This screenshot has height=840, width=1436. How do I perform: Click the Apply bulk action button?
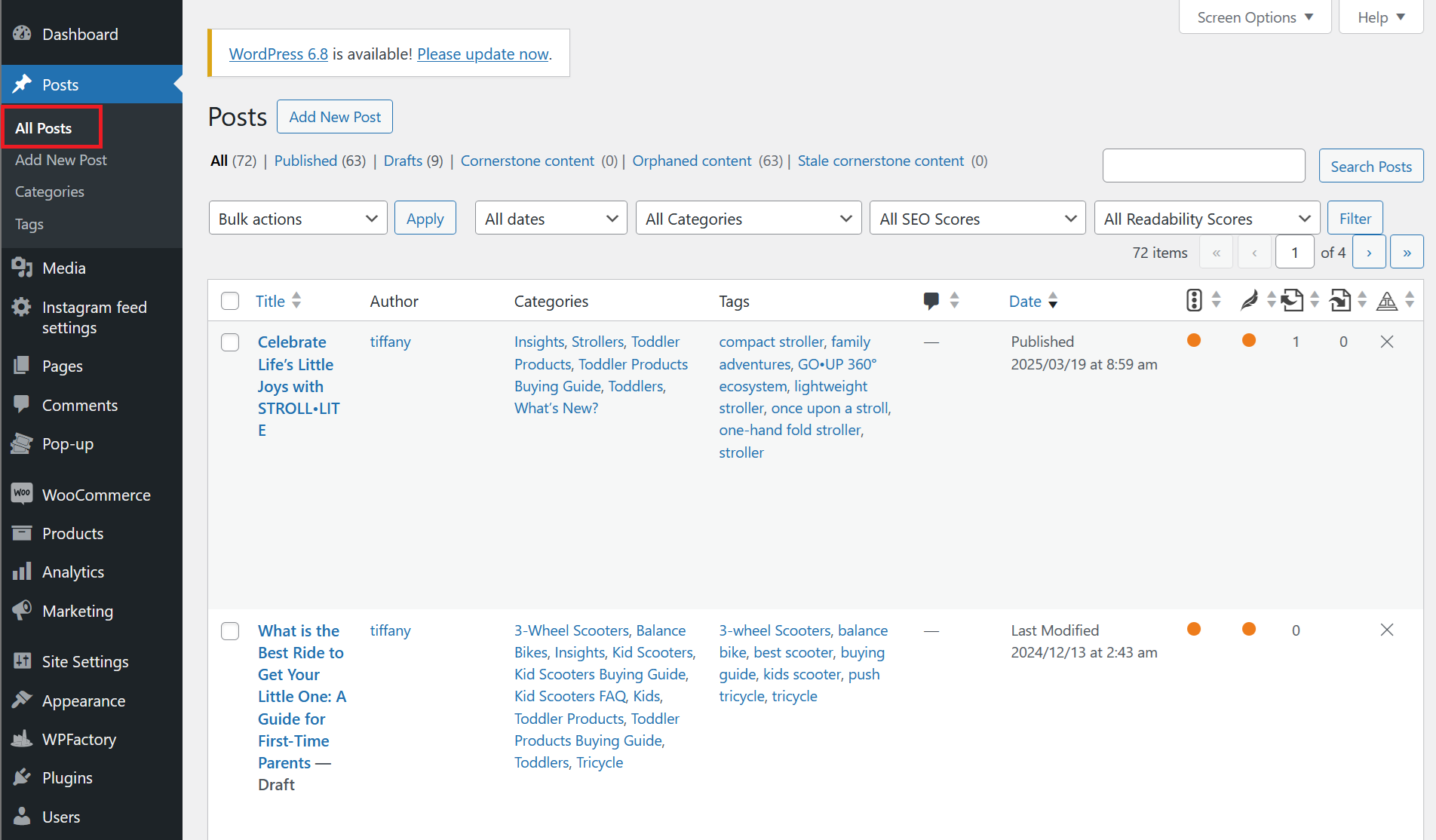pyautogui.click(x=425, y=219)
